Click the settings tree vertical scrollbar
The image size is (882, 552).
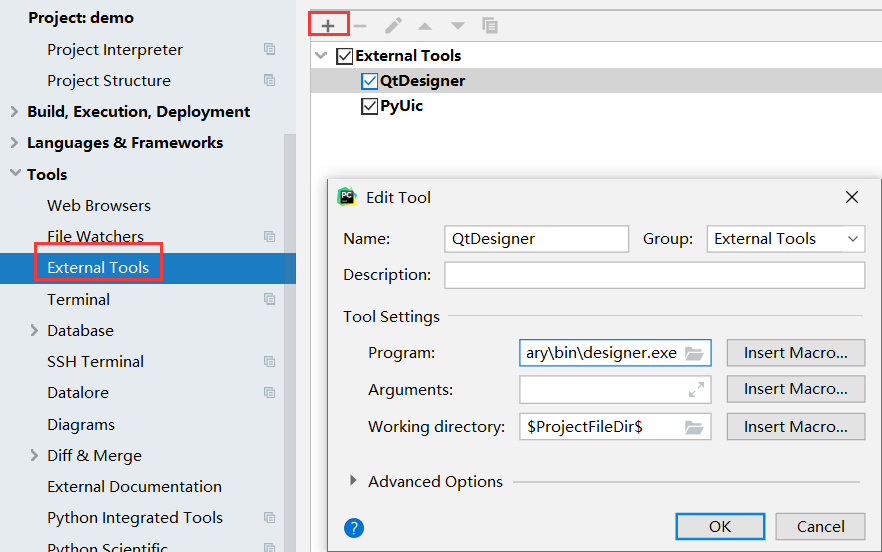point(290,342)
